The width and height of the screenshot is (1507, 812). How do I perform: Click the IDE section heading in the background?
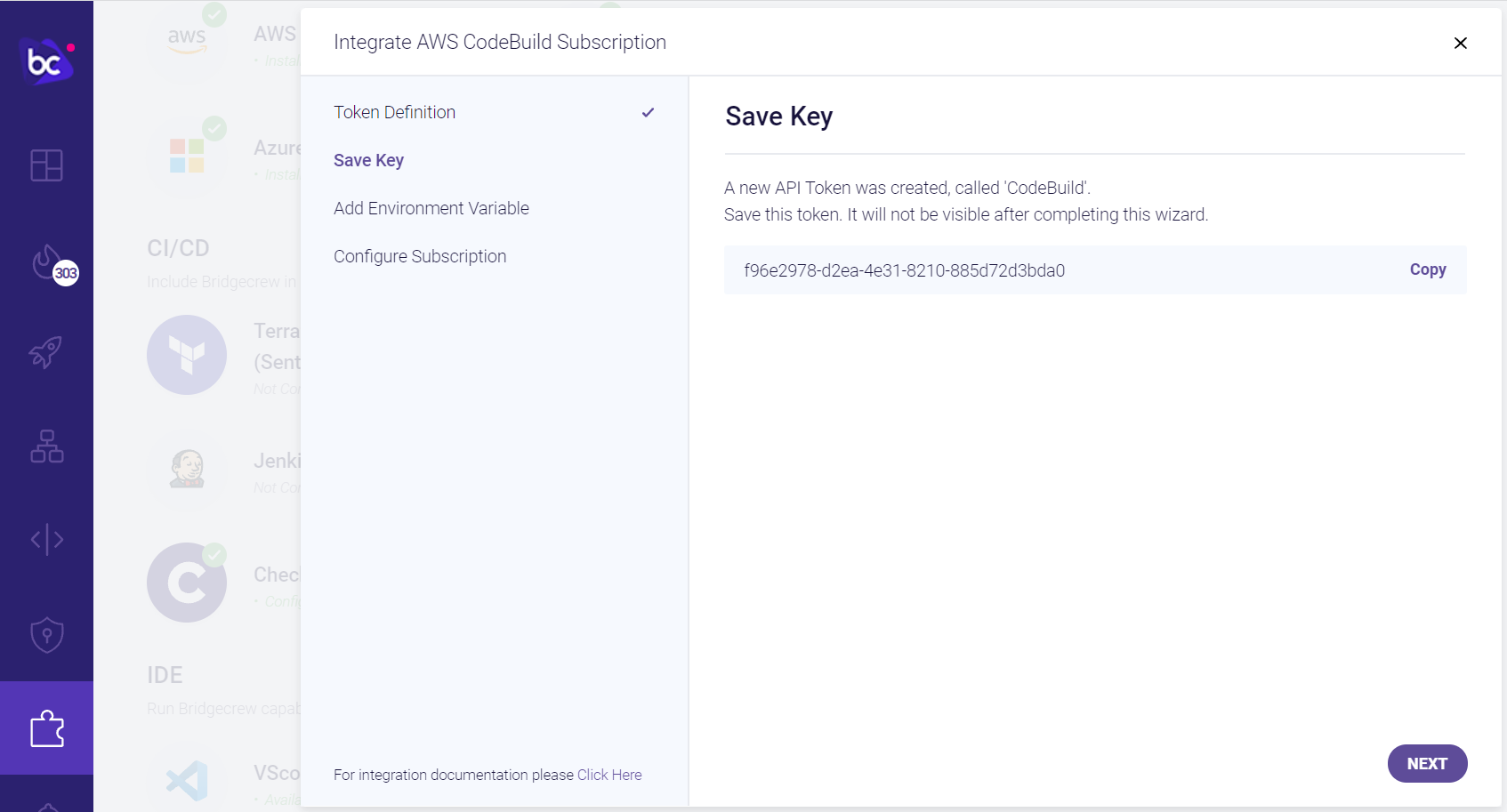click(x=165, y=675)
